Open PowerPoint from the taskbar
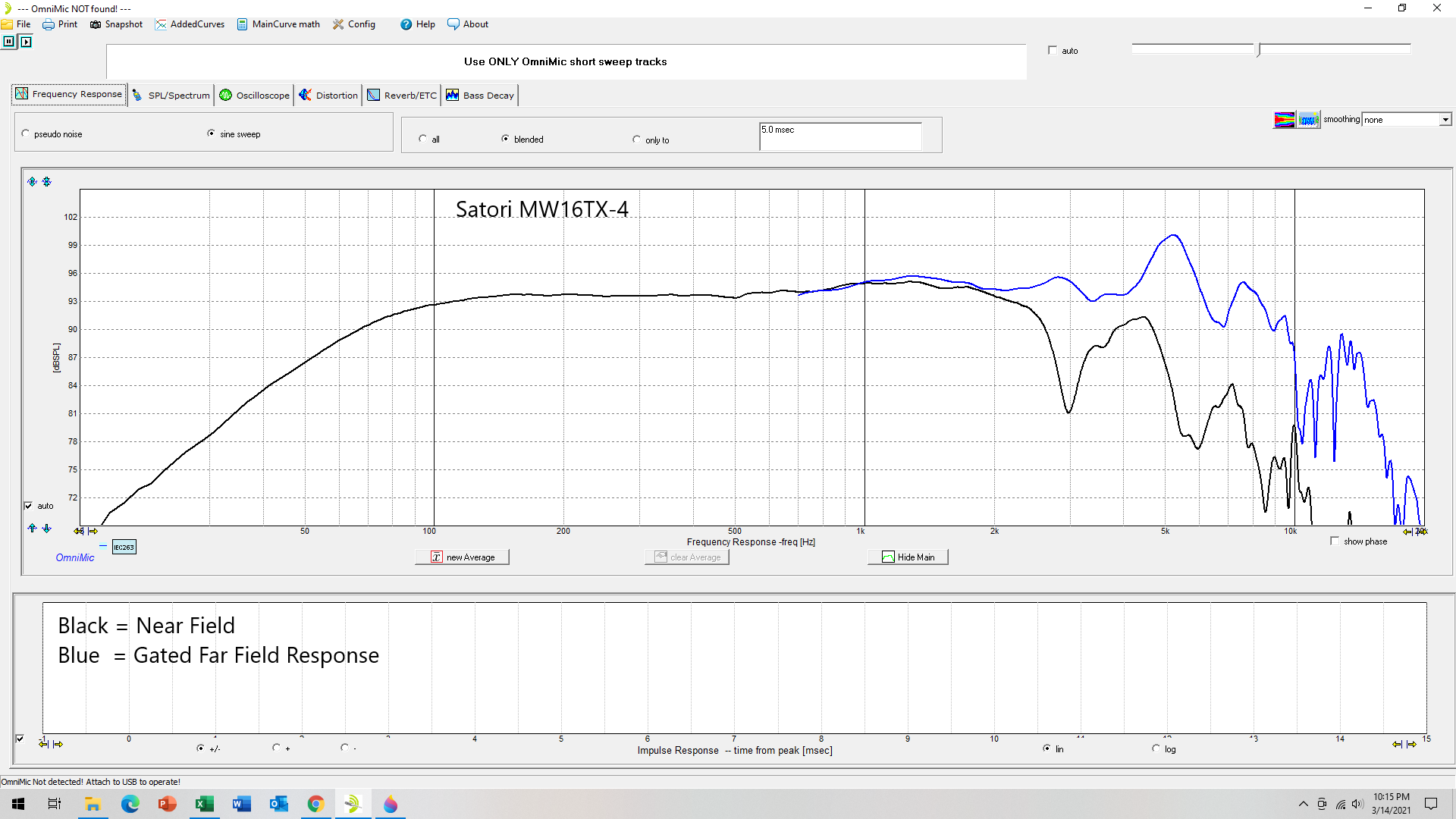This screenshot has height=819, width=1456. point(167,804)
